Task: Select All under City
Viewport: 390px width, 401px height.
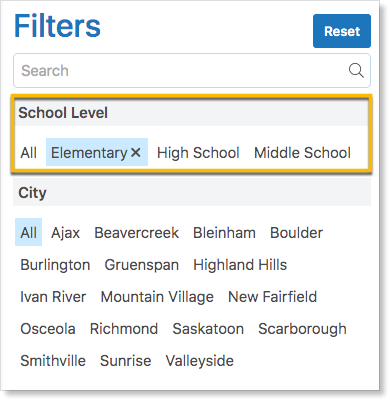Action: (x=28, y=232)
